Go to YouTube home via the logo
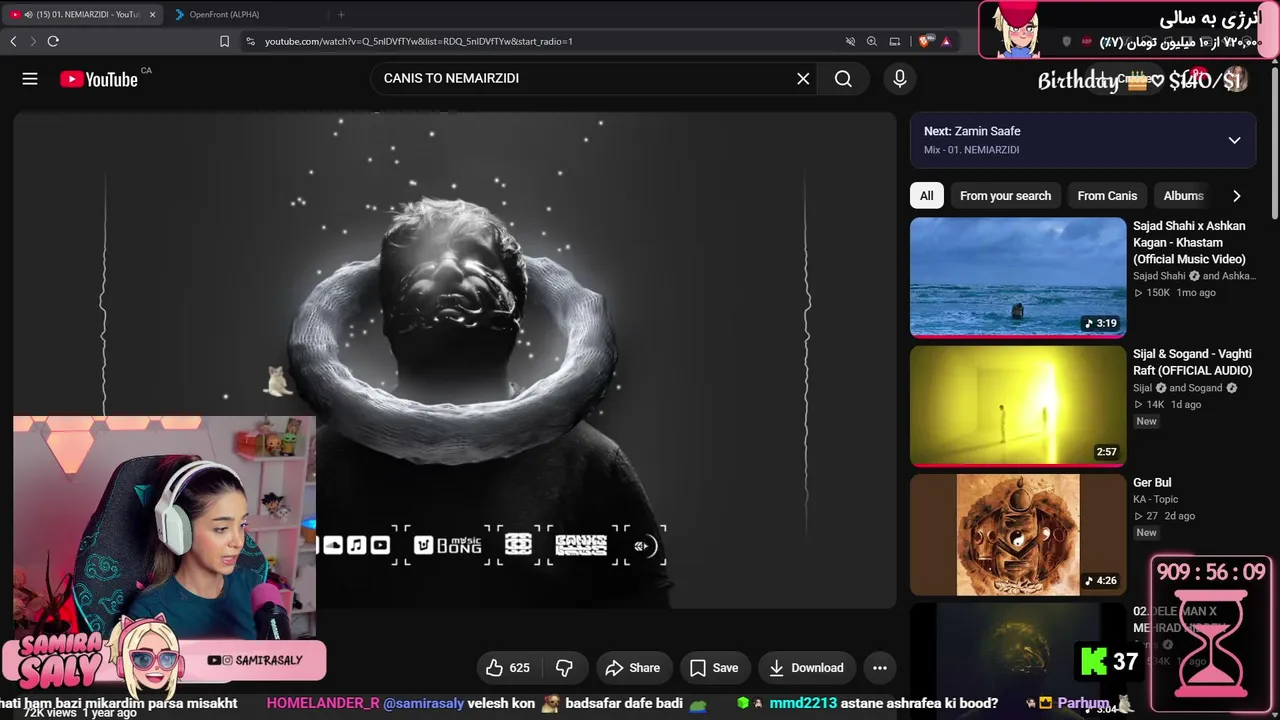1280x720 pixels. click(x=99, y=79)
